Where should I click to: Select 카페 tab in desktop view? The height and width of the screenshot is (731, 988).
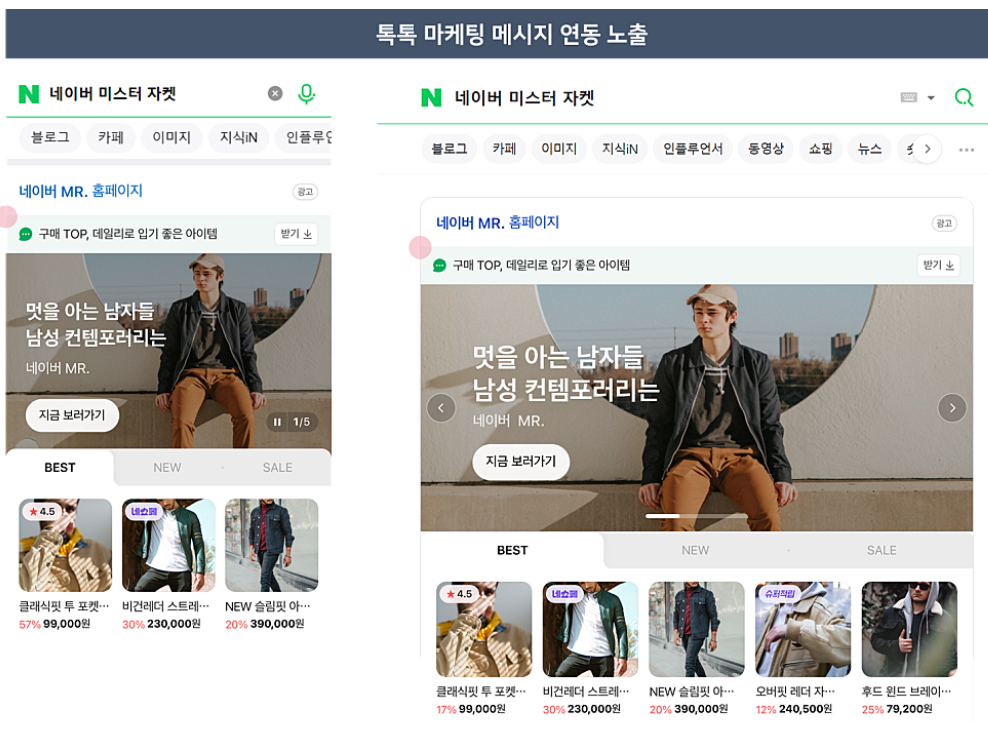504,149
